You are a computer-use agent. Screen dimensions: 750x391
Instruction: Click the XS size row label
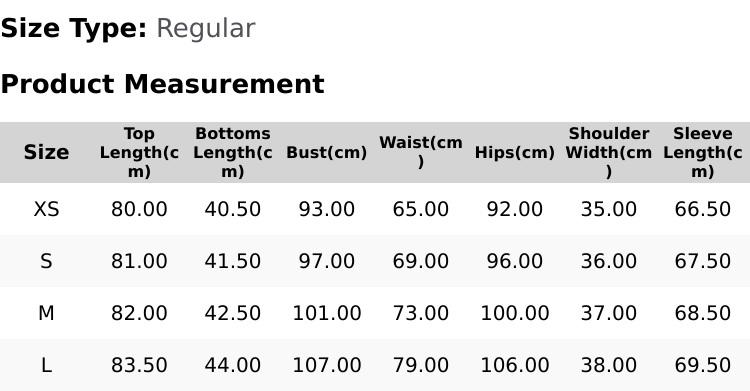tap(46, 209)
